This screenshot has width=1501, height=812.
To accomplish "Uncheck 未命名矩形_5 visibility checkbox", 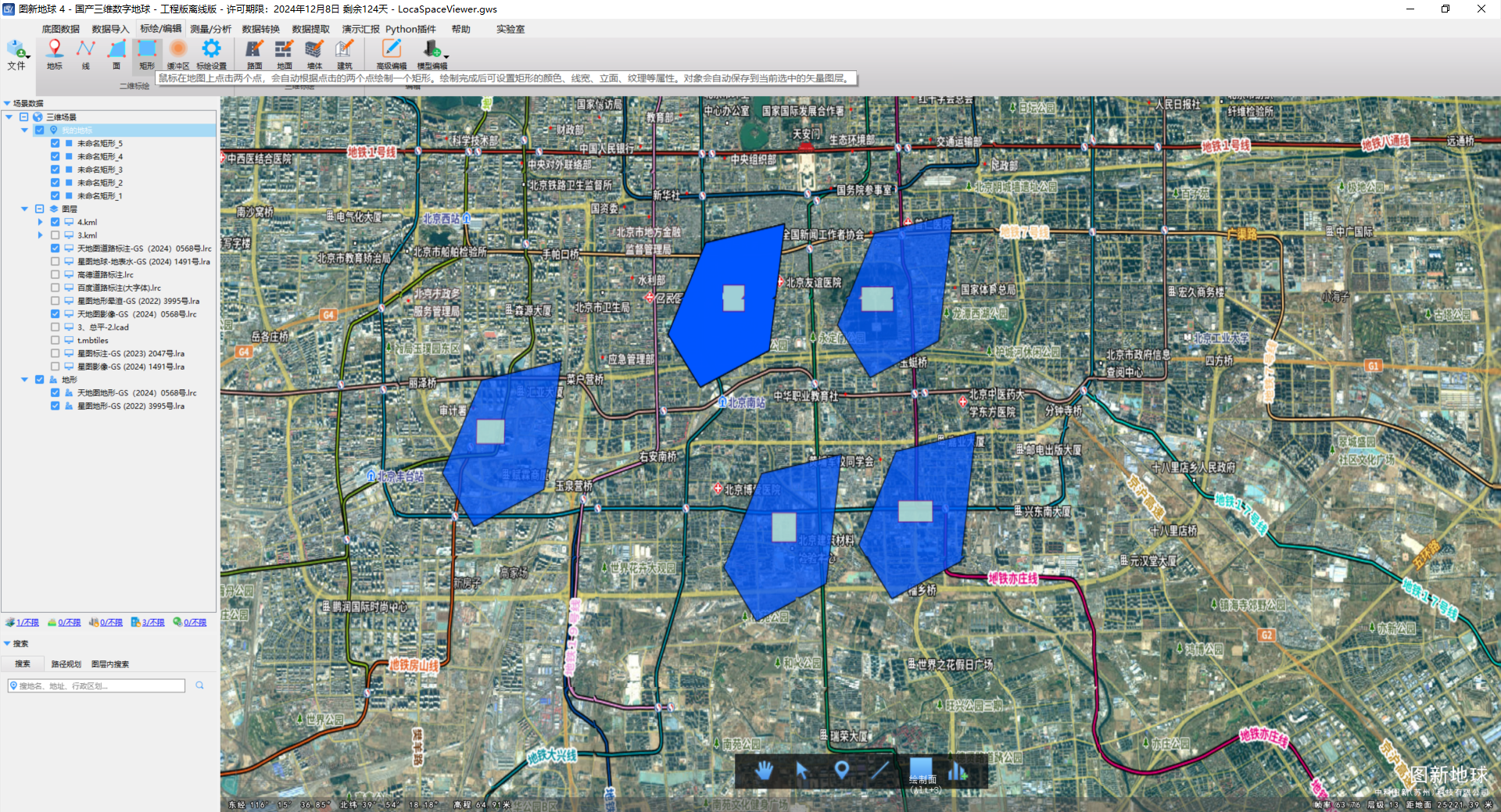I will [x=55, y=143].
